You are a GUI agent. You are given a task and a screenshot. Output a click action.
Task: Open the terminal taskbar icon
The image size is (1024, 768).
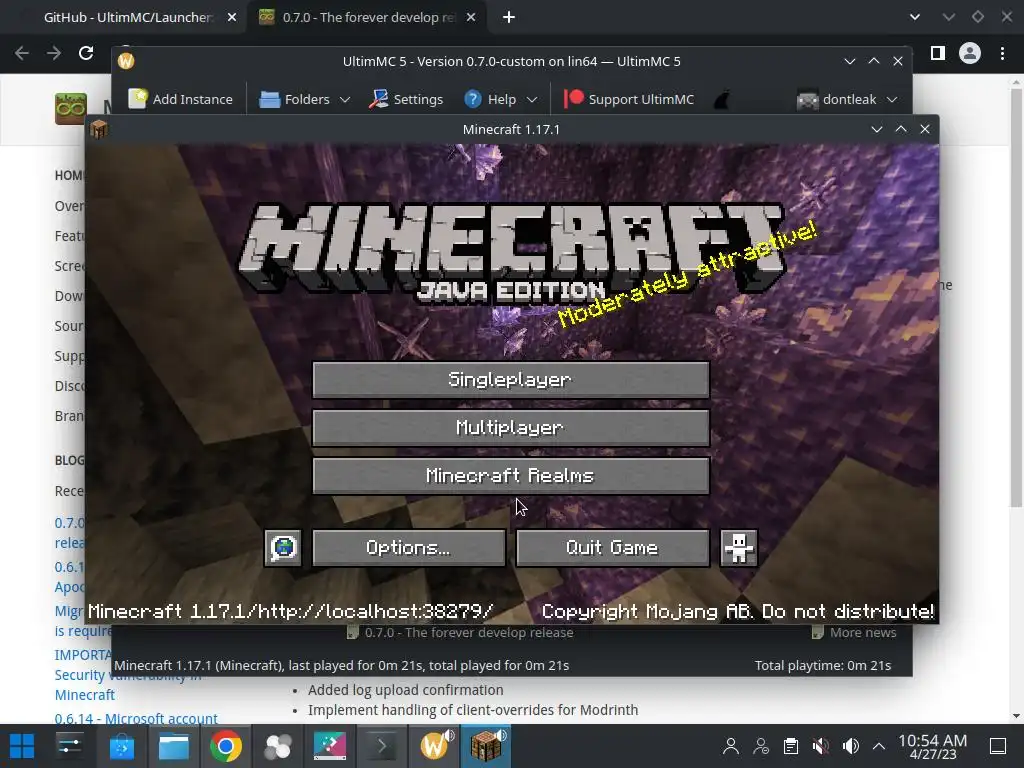(381, 746)
